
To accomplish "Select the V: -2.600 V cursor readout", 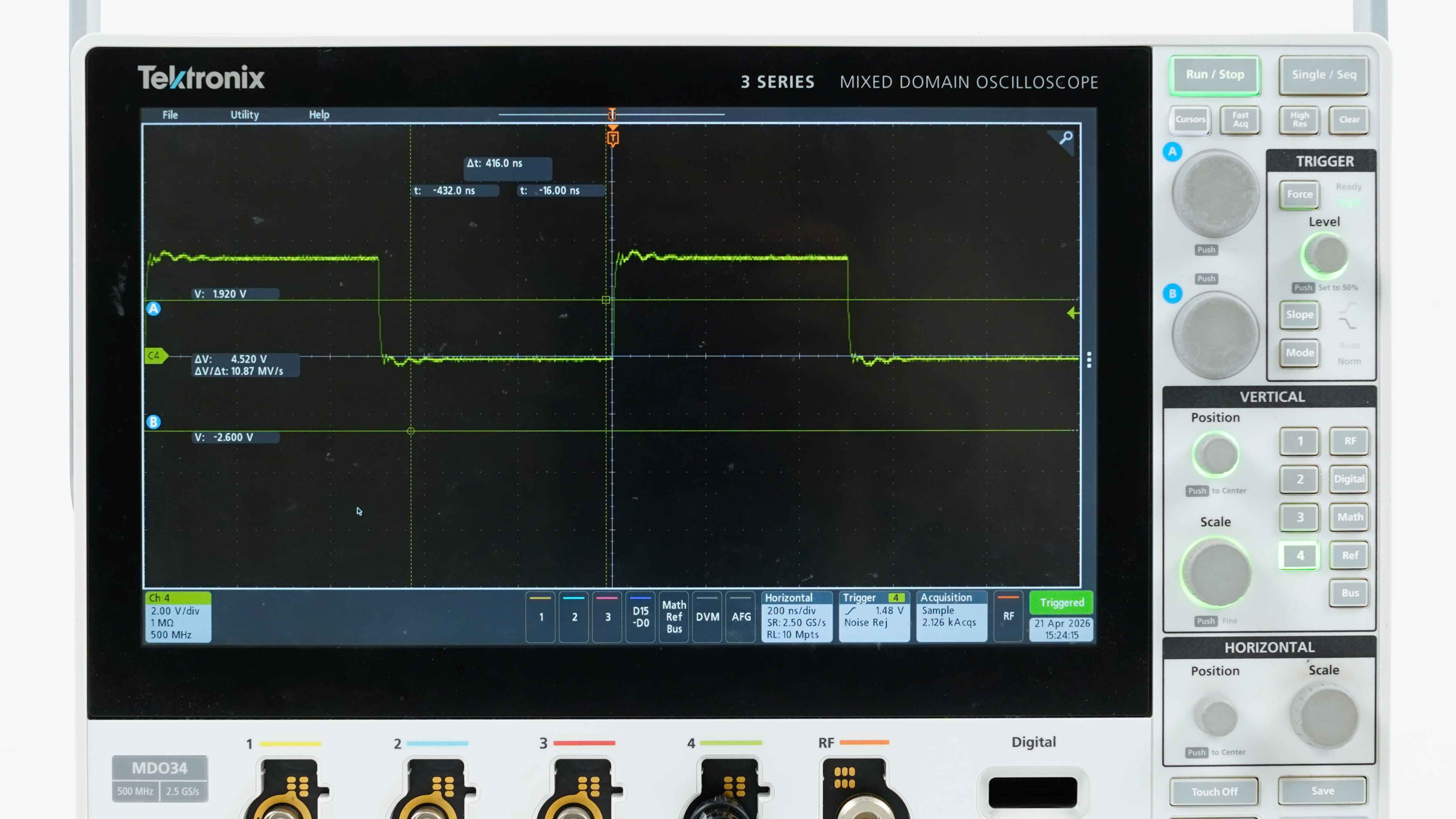I will 235,438.
